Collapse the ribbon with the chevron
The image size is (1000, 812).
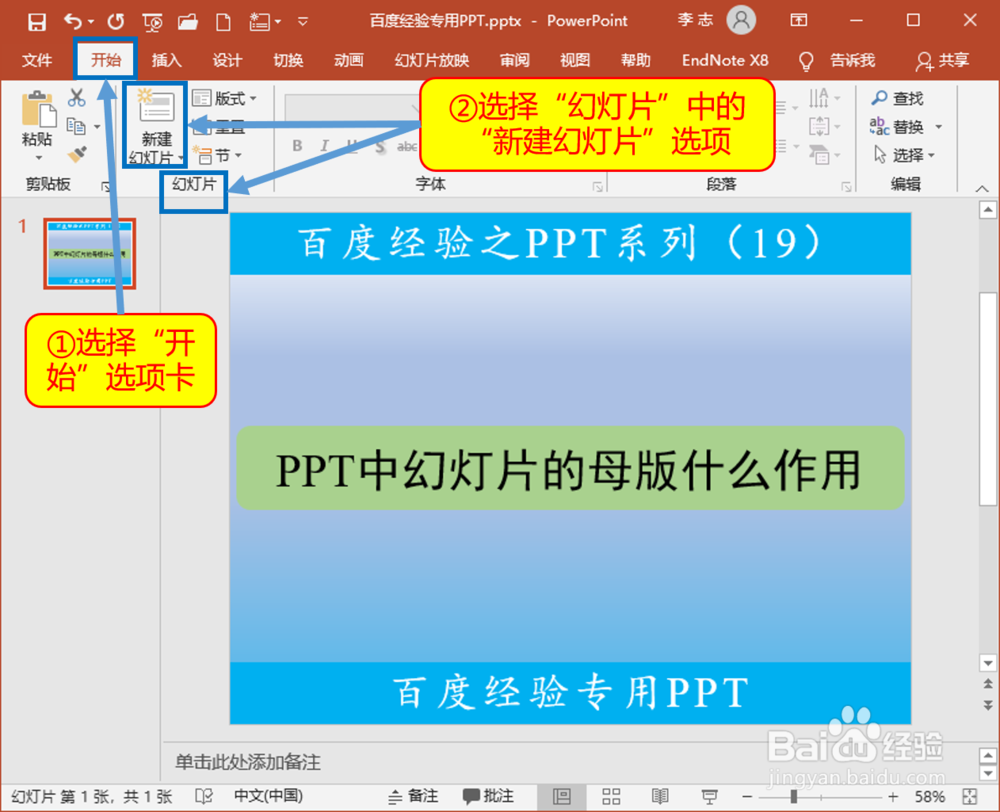coord(982,189)
